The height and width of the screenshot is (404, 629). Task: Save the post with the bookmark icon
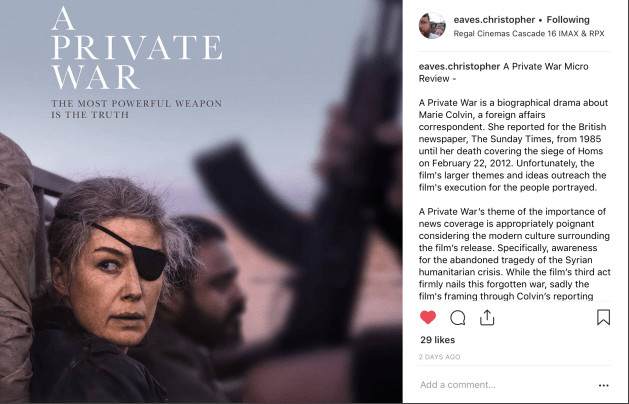point(603,317)
